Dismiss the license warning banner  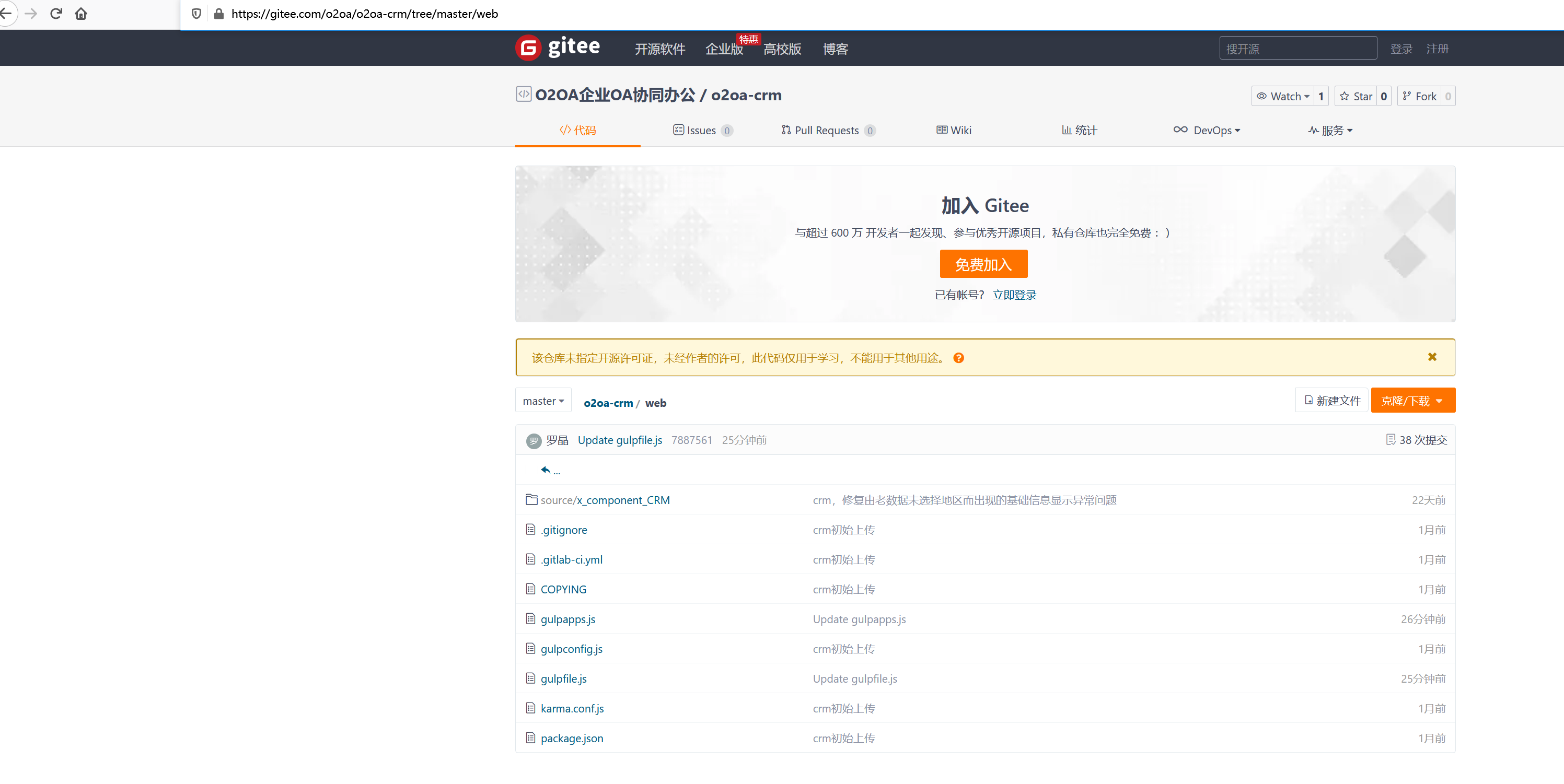tap(1432, 357)
